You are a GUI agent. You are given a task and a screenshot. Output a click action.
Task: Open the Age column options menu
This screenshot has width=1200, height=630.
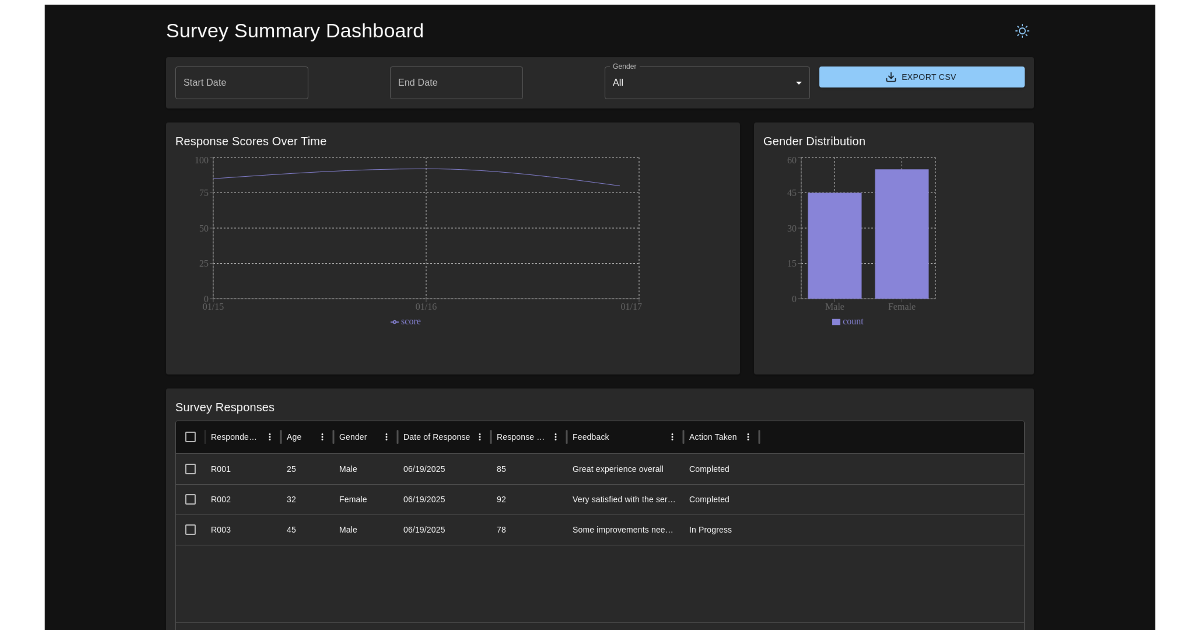pos(322,437)
